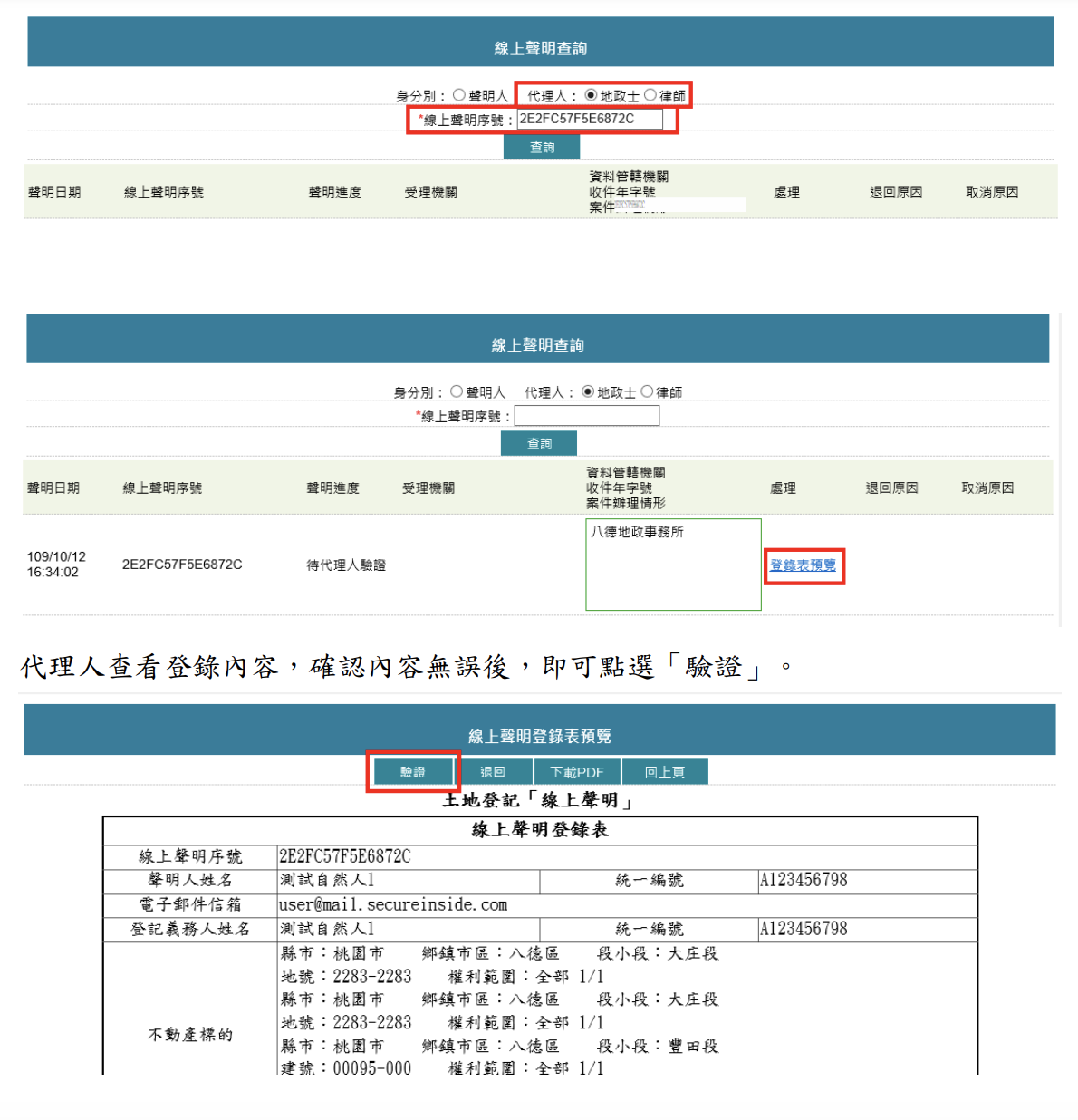Click the 回上頁 button

pos(664,772)
